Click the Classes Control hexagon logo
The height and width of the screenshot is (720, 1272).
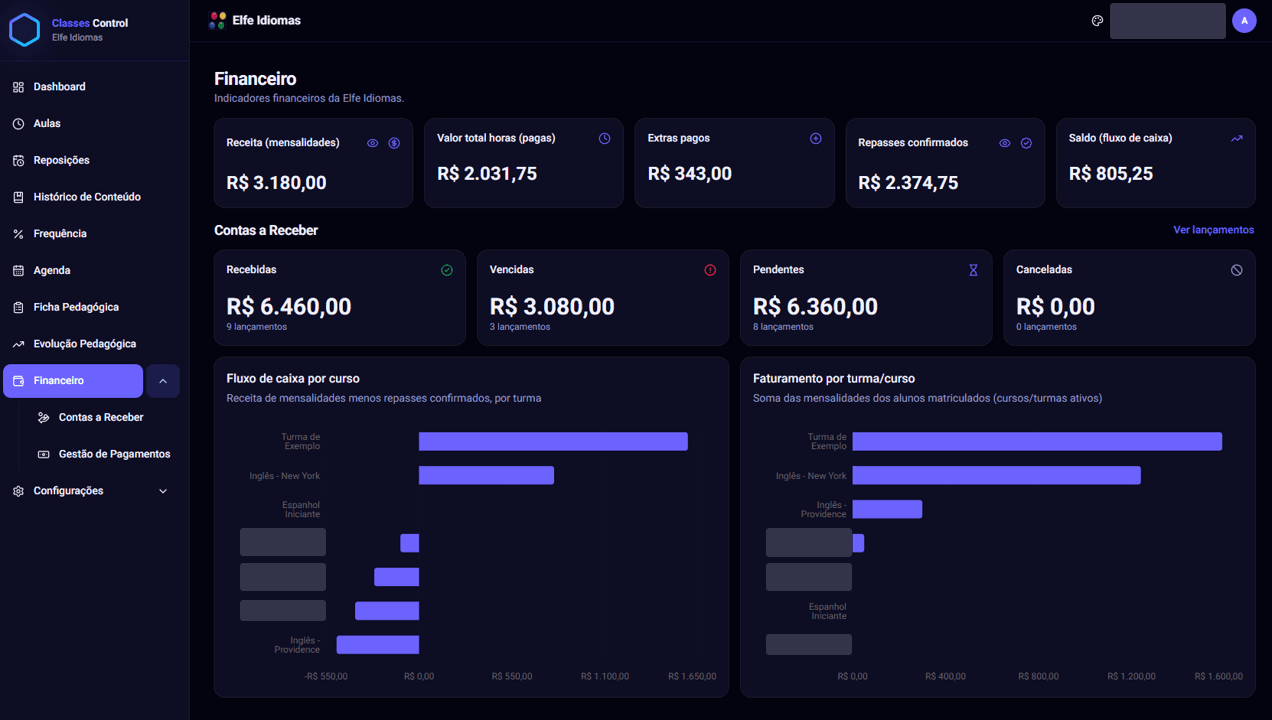24,30
